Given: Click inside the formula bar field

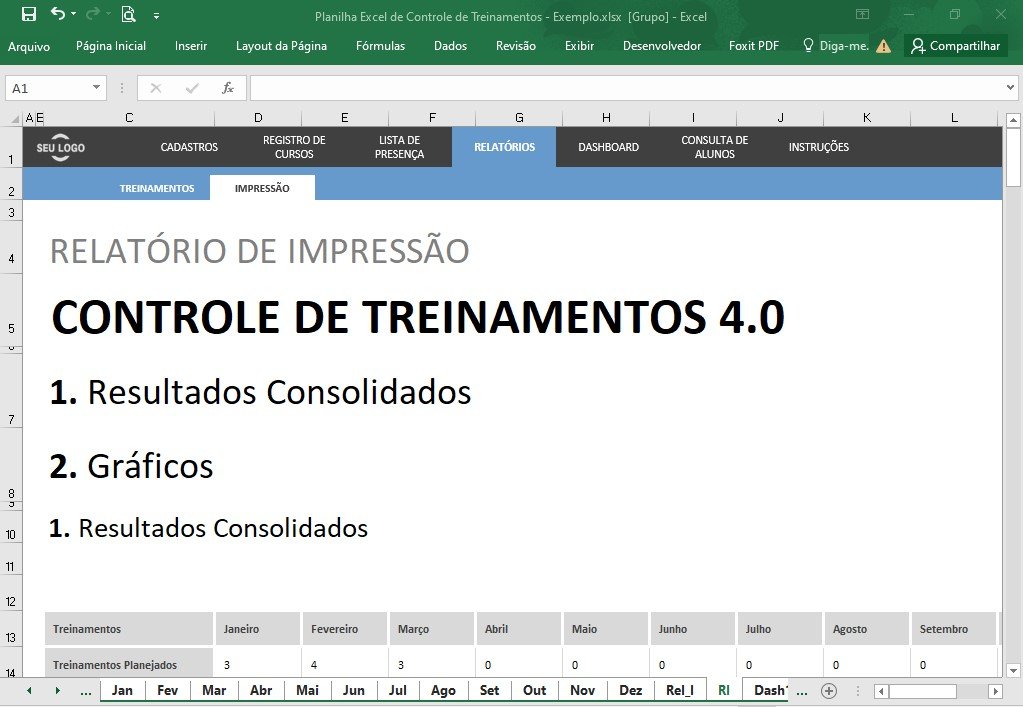Looking at the screenshot, I should coord(626,88).
